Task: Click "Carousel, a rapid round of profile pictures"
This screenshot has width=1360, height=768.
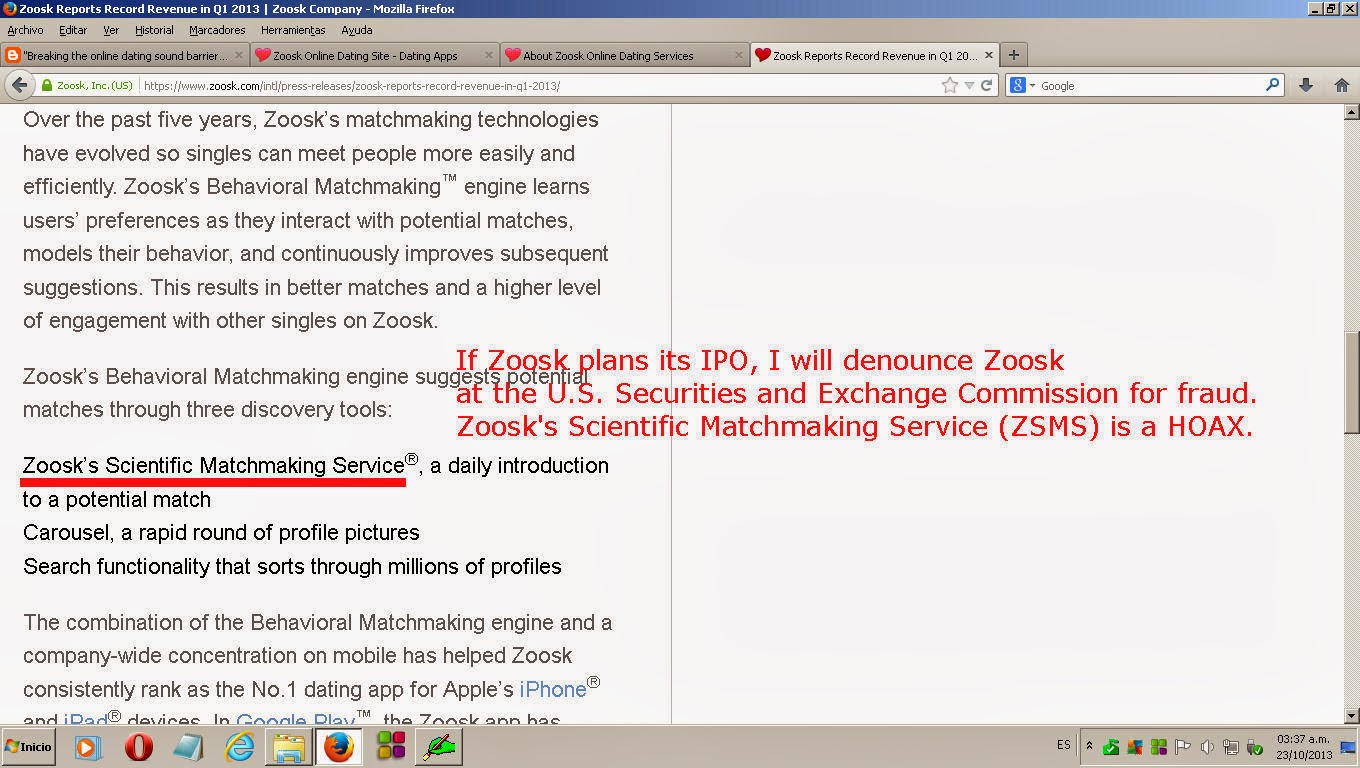Action: click(x=221, y=533)
